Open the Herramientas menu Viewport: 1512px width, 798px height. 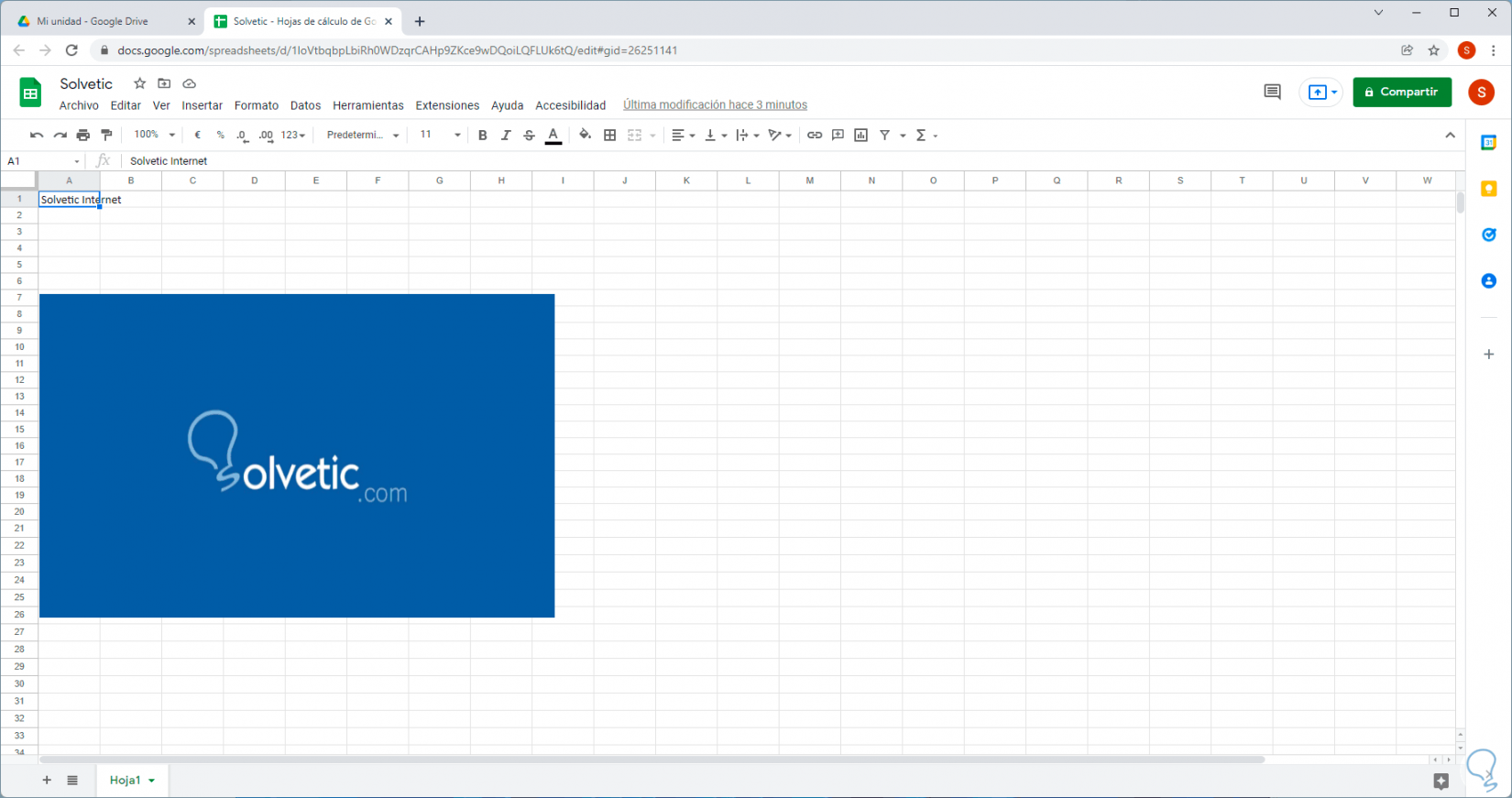(368, 105)
